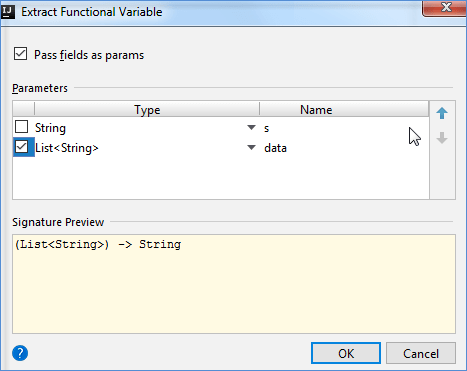Click the empty area of the parameters table
This screenshot has width=467, height=371.
point(221,178)
